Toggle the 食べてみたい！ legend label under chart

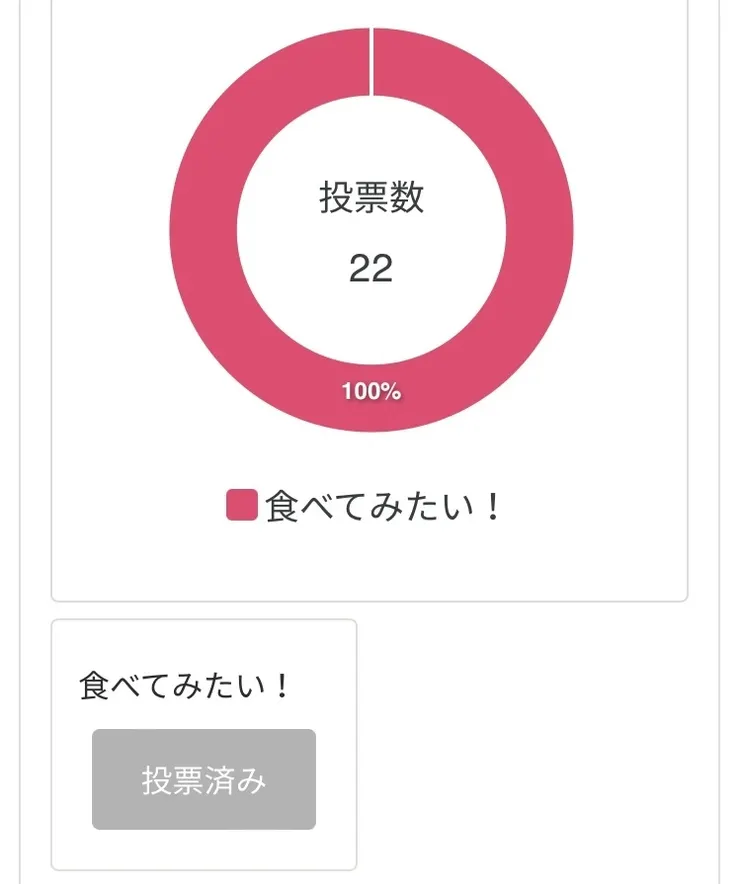point(380,507)
